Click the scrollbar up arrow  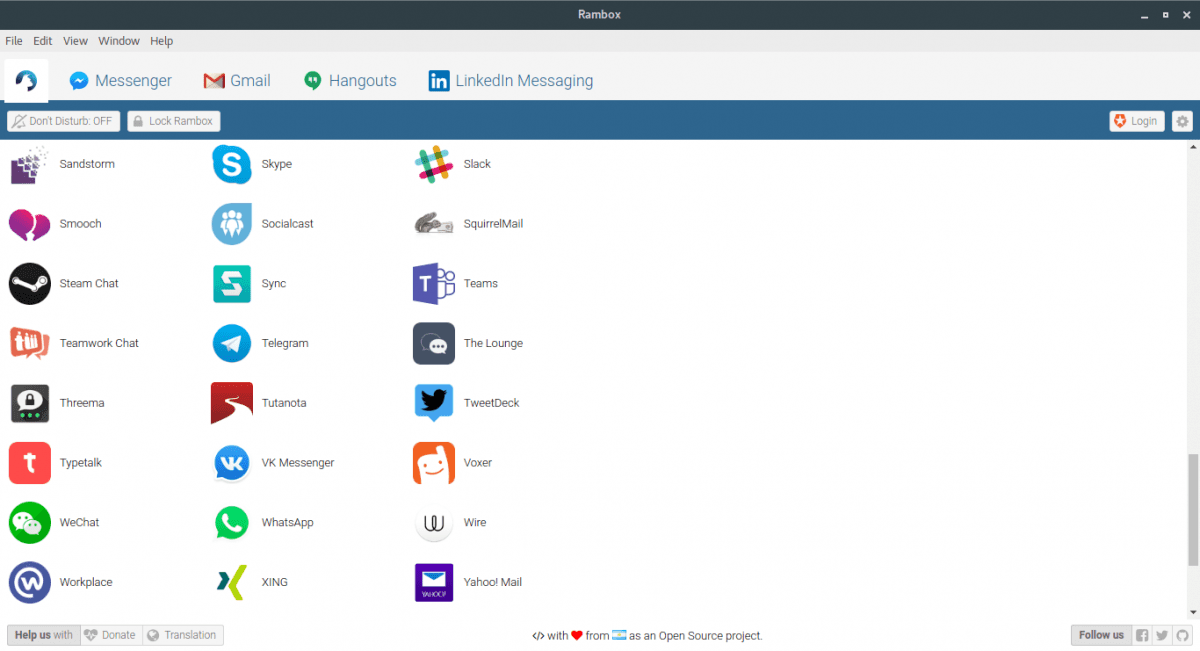pos(1191,147)
